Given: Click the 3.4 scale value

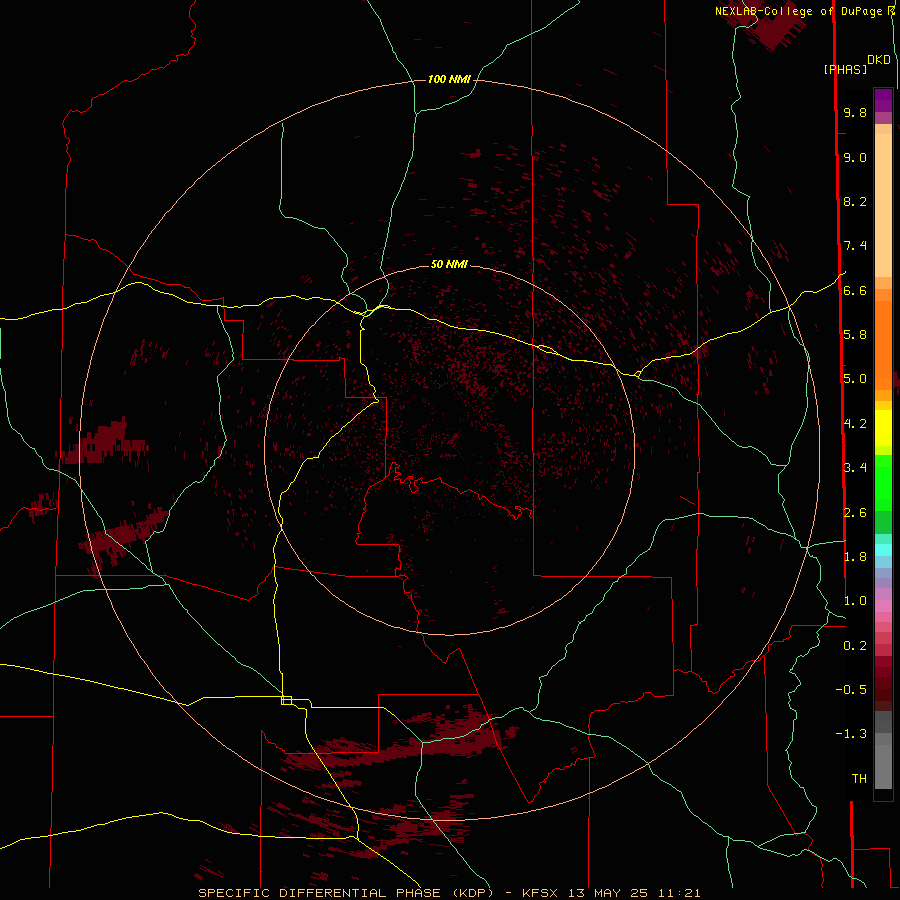Looking at the screenshot, I should (855, 468).
